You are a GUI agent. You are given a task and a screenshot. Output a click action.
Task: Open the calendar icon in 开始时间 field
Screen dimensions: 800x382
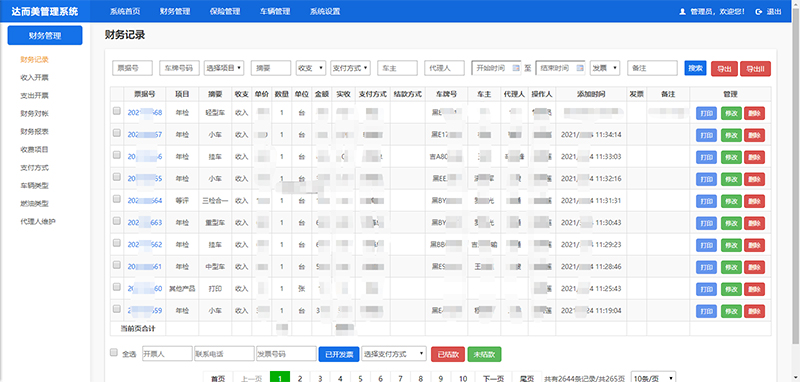pos(515,68)
